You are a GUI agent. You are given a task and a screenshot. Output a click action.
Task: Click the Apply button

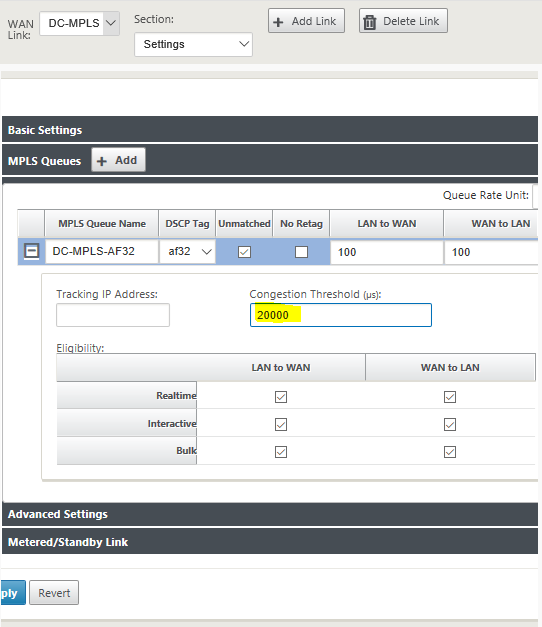[13, 593]
